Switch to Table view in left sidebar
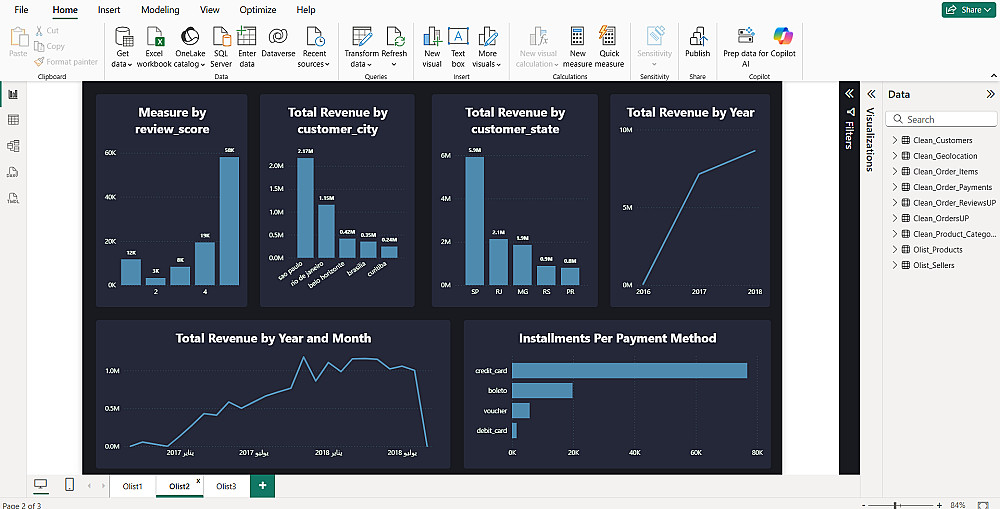 (13, 120)
